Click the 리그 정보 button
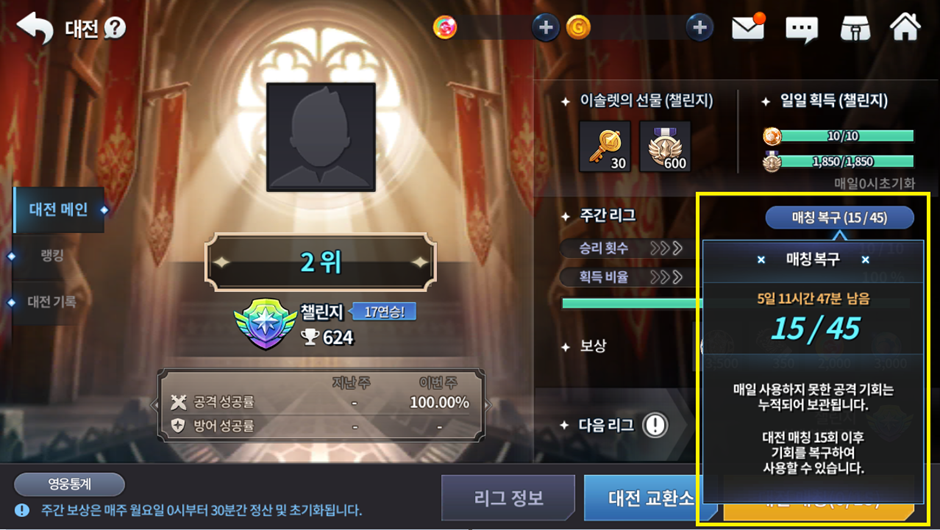940x530 pixels. pos(508,498)
